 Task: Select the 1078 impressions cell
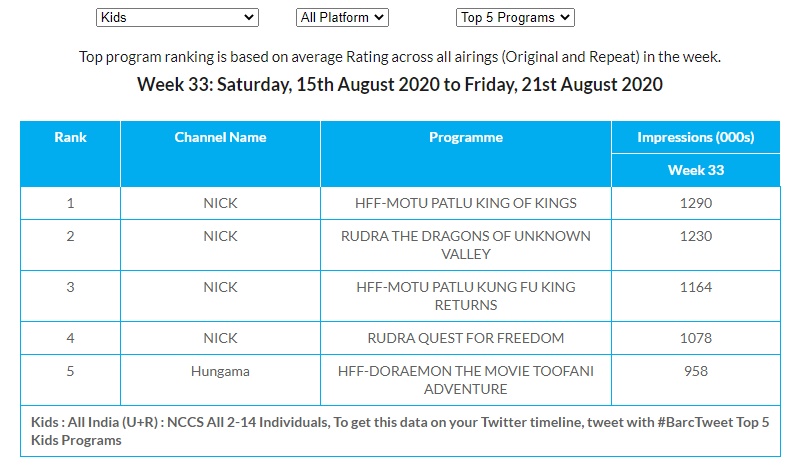pos(696,338)
